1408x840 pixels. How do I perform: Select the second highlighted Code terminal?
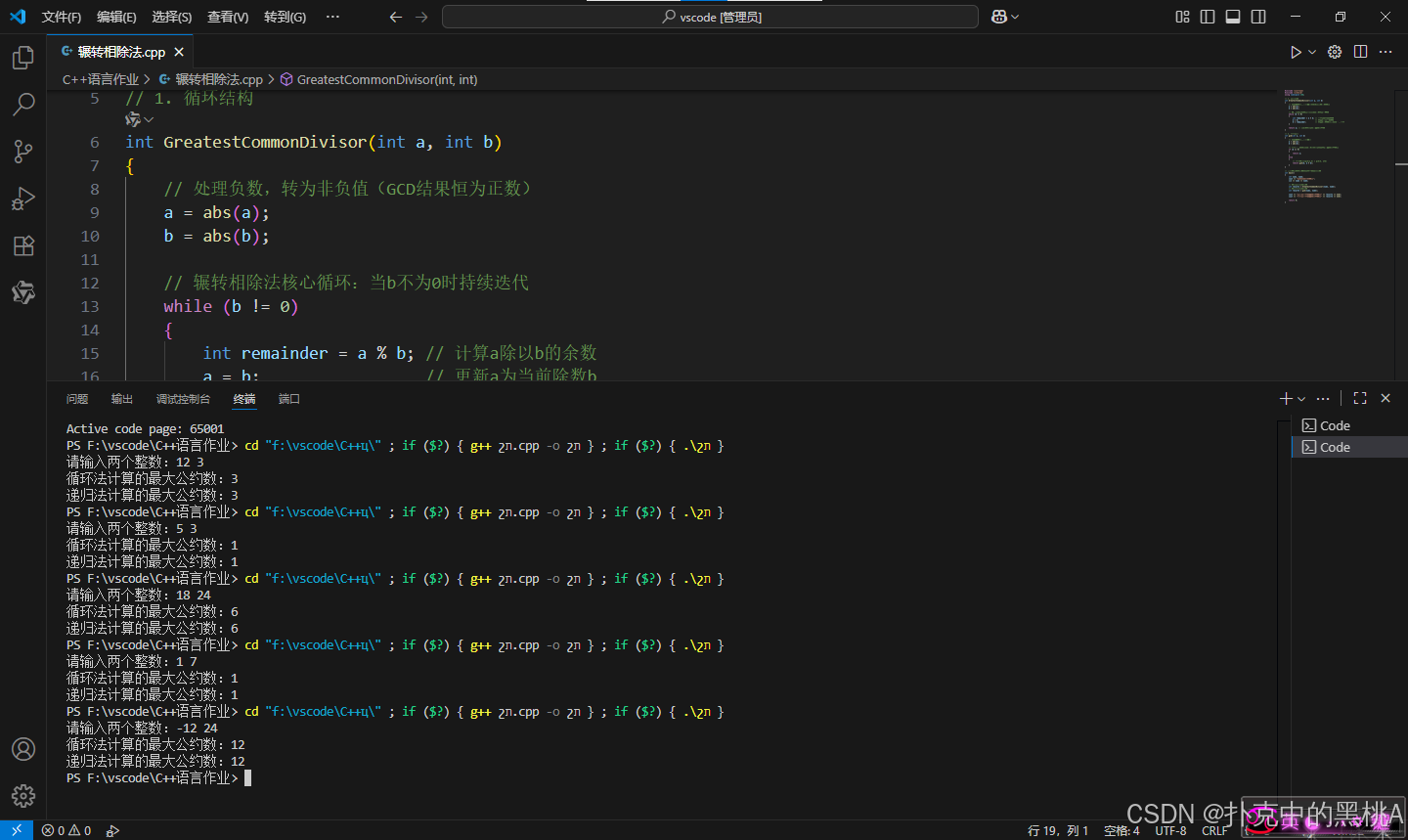coord(1349,447)
